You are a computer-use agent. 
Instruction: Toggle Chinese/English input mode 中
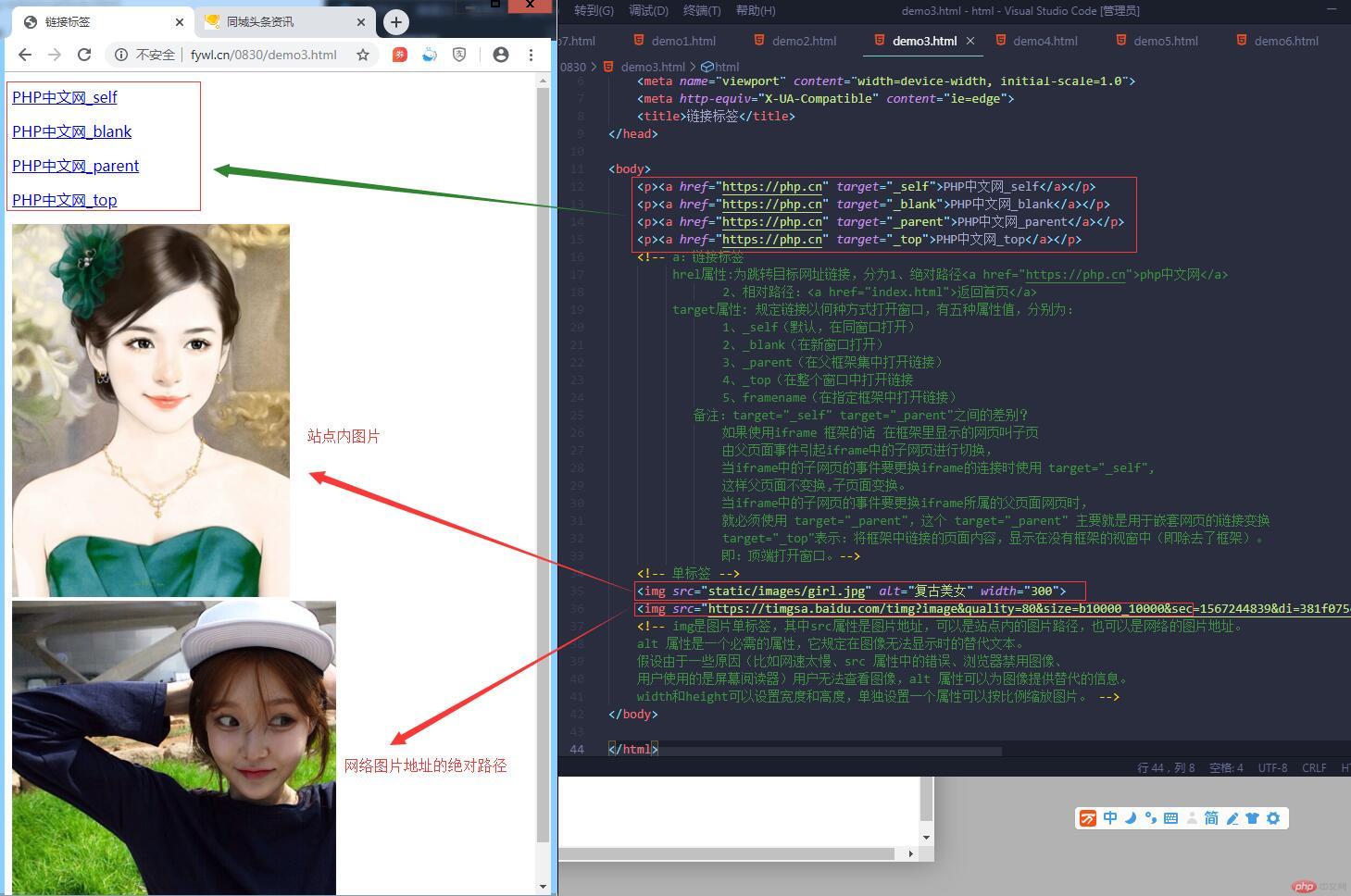pyautogui.click(x=1110, y=818)
